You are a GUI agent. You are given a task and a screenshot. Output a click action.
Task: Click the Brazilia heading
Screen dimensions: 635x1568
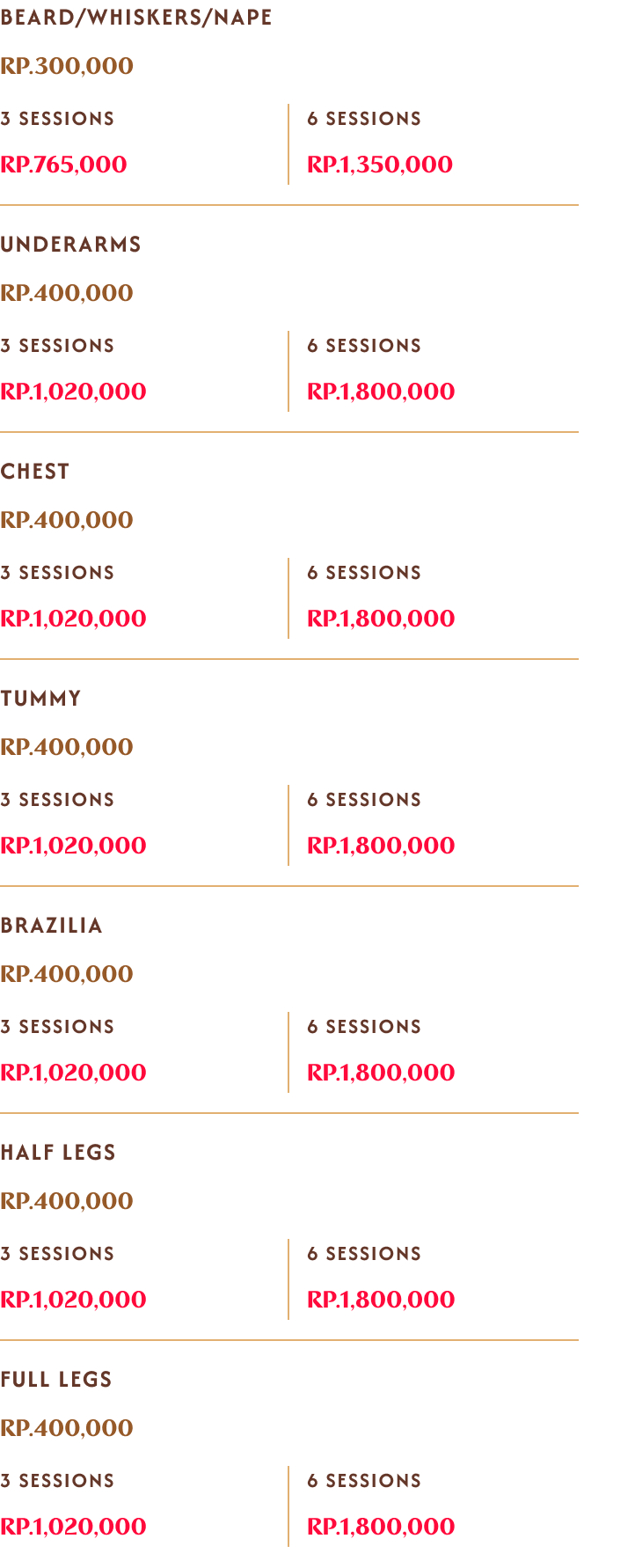[52, 926]
